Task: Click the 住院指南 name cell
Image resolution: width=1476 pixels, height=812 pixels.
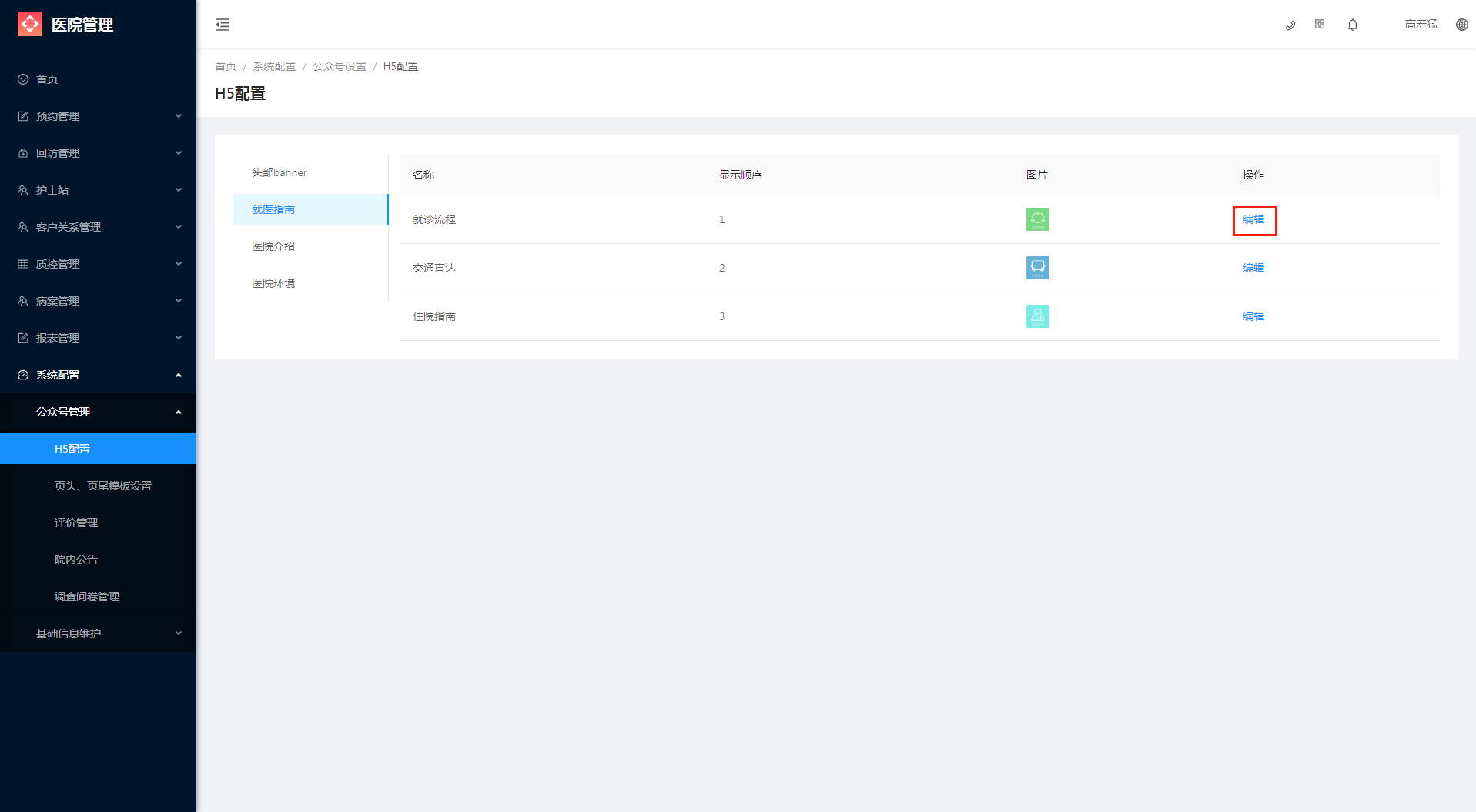Action: pos(434,316)
